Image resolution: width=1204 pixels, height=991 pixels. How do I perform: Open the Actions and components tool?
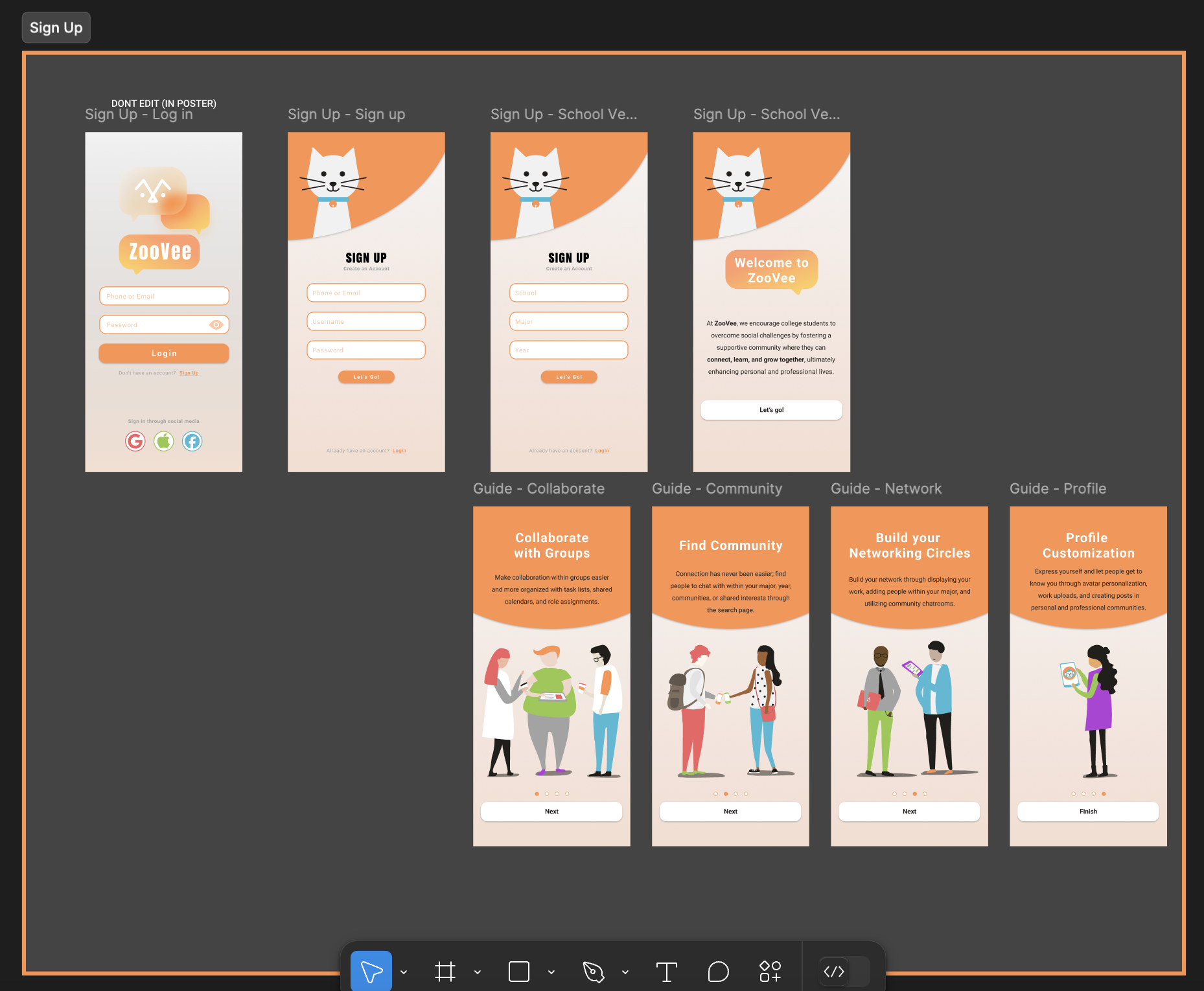coord(770,972)
